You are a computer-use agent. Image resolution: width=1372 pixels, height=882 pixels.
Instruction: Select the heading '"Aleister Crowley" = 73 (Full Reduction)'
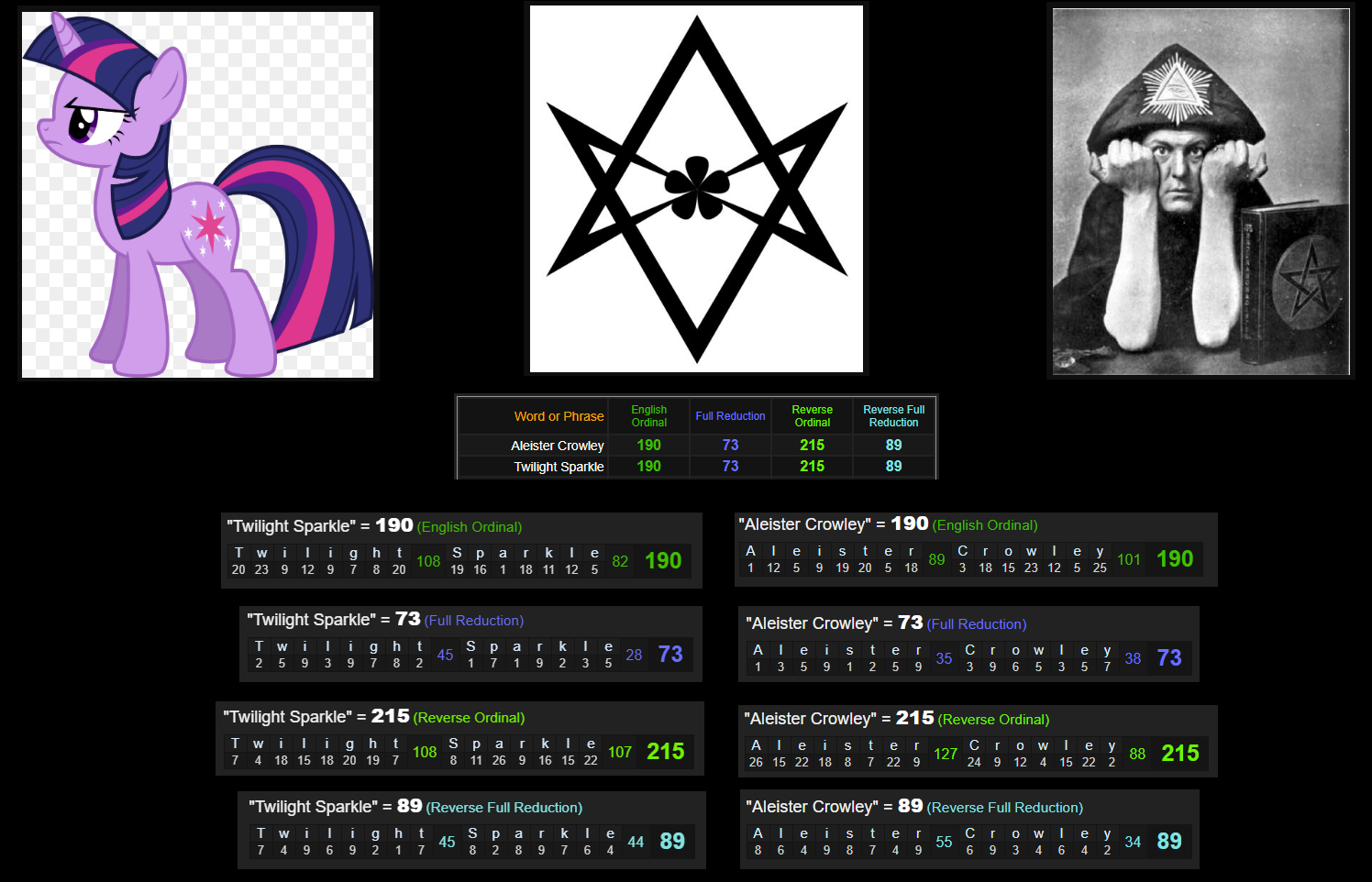(886, 623)
